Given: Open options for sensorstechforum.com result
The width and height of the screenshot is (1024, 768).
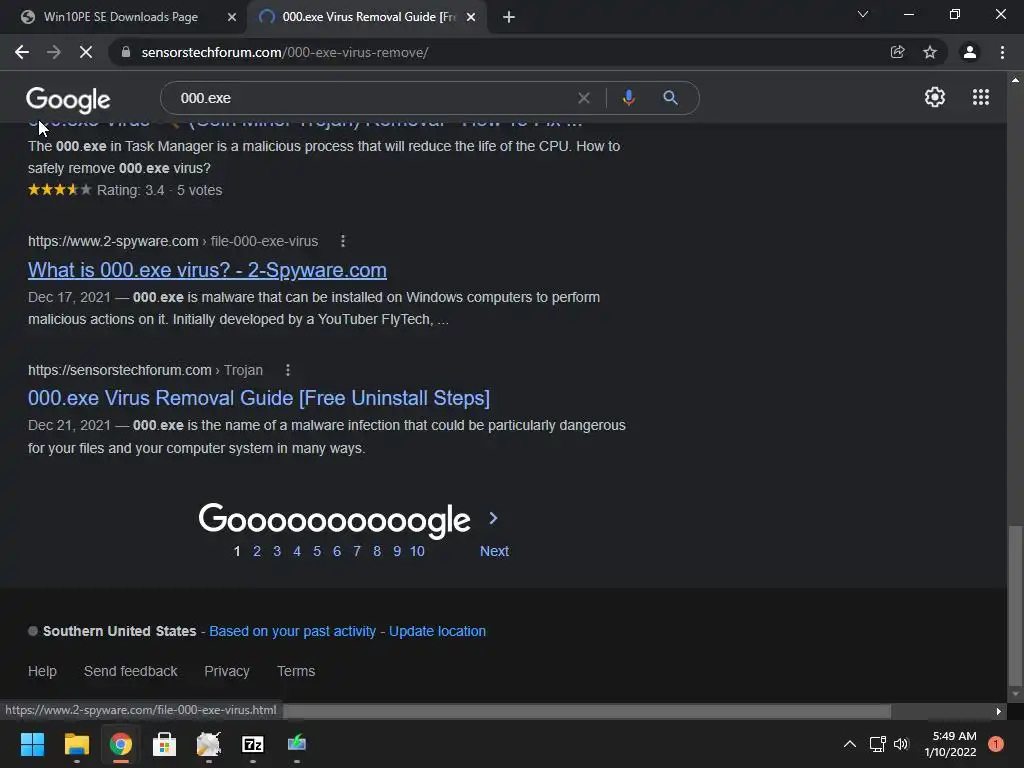Looking at the screenshot, I should pos(288,370).
